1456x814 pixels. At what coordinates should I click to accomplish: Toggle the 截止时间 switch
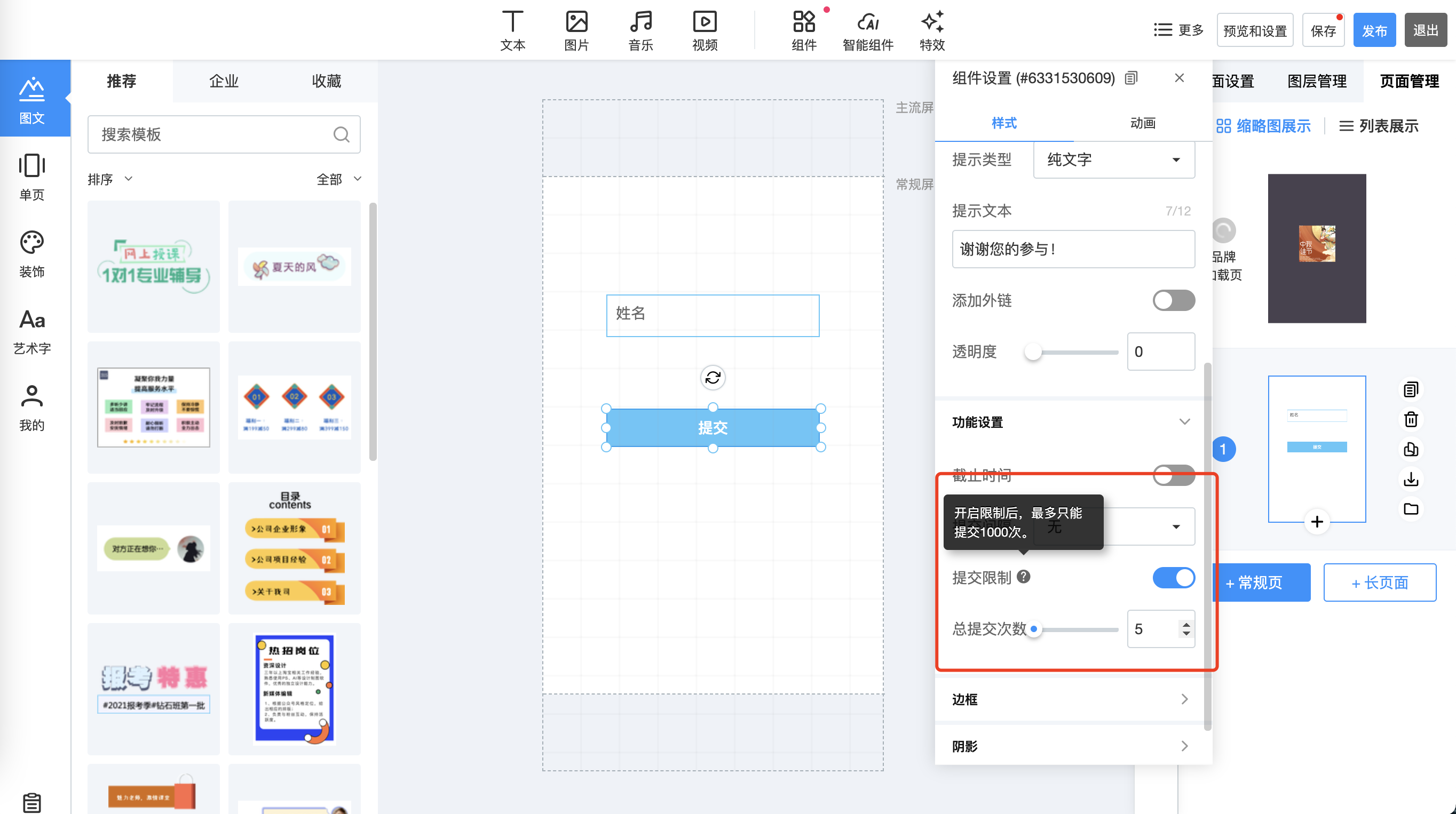click(x=1173, y=475)
